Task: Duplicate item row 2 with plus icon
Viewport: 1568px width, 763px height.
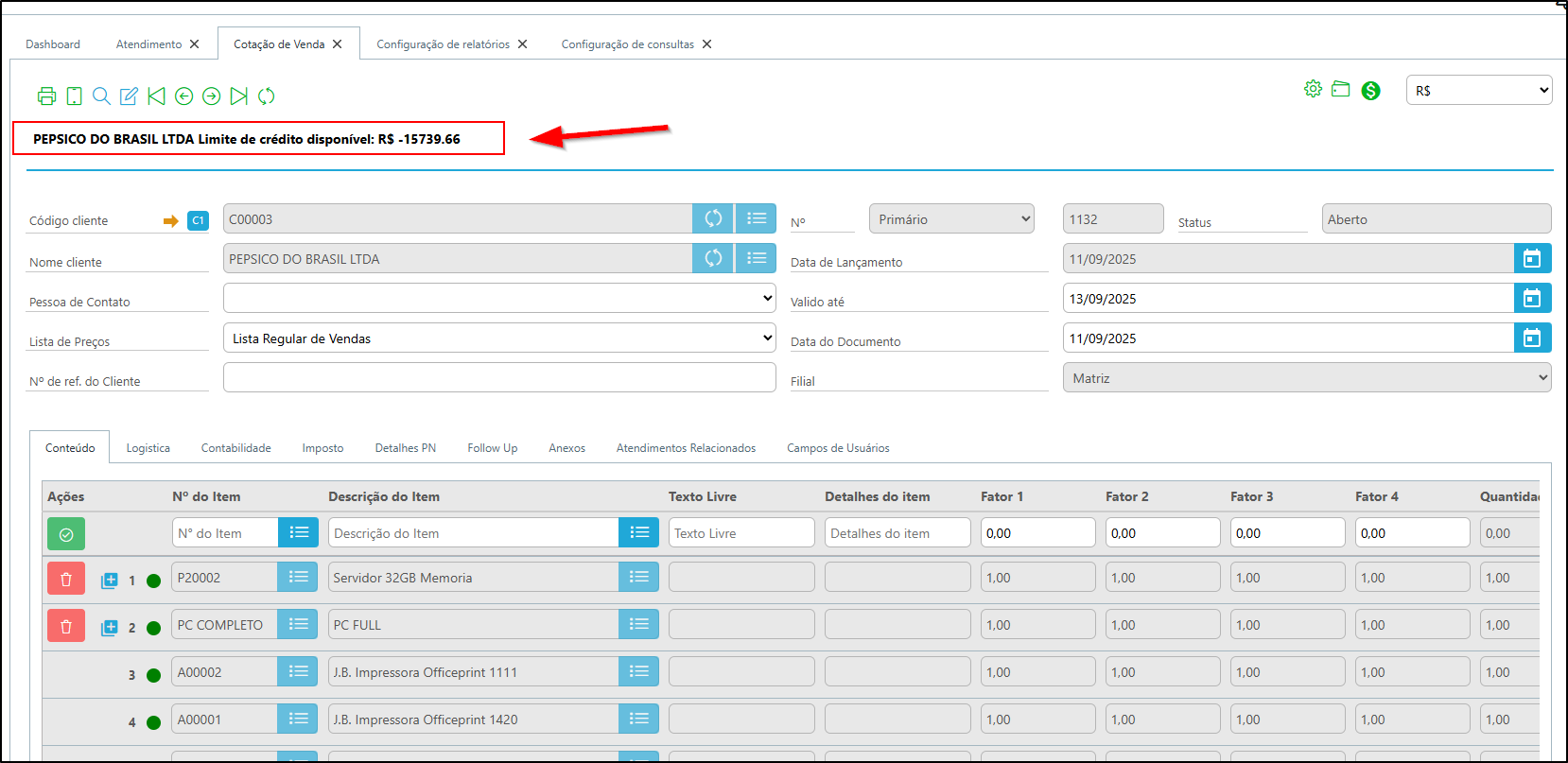Action: pyautogui.click(x=110, y=627)
